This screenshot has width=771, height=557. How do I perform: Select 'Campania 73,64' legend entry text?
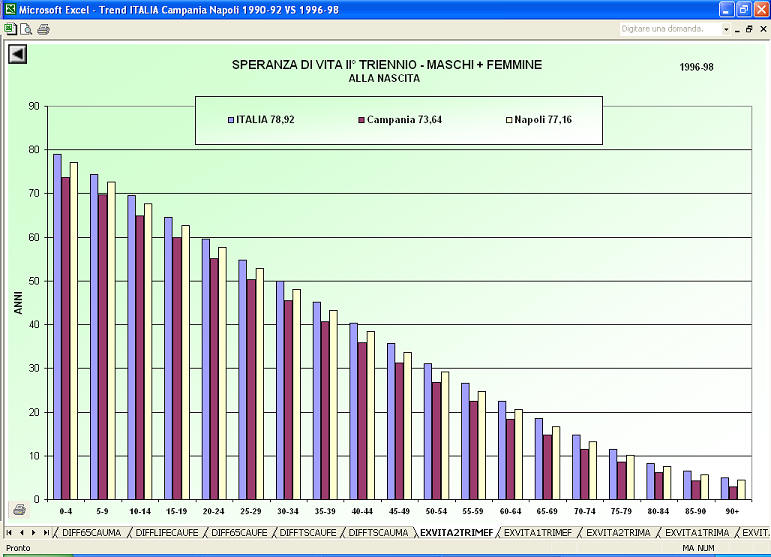[404, 119]
